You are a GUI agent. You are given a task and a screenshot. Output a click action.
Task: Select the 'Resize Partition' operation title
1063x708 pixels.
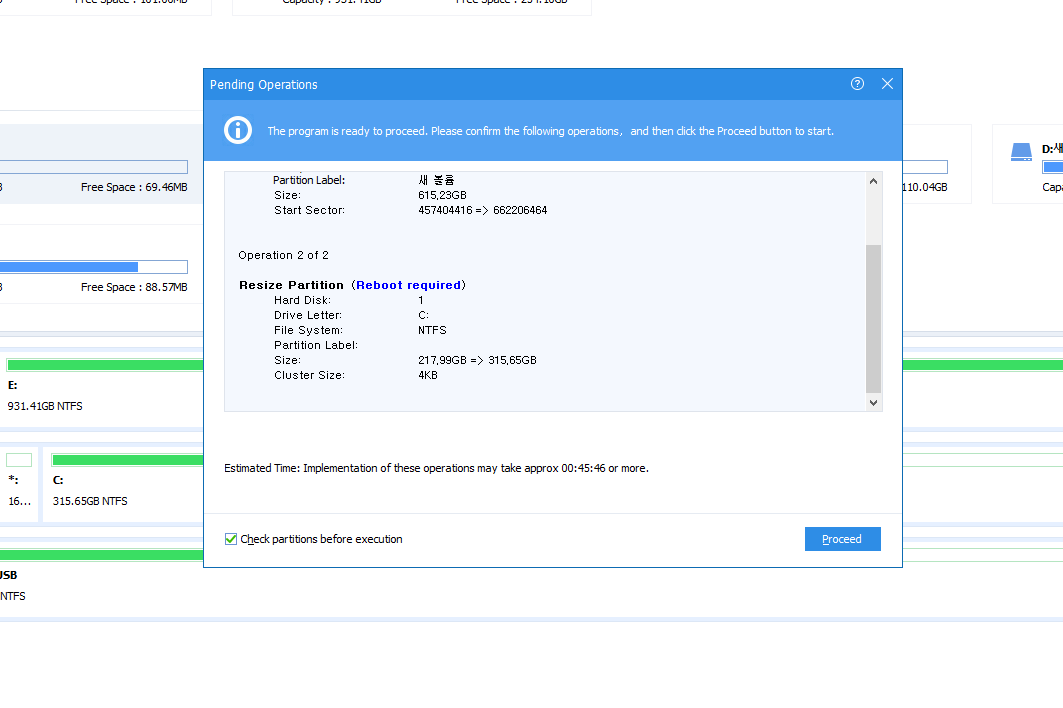(x=292, y=286)
